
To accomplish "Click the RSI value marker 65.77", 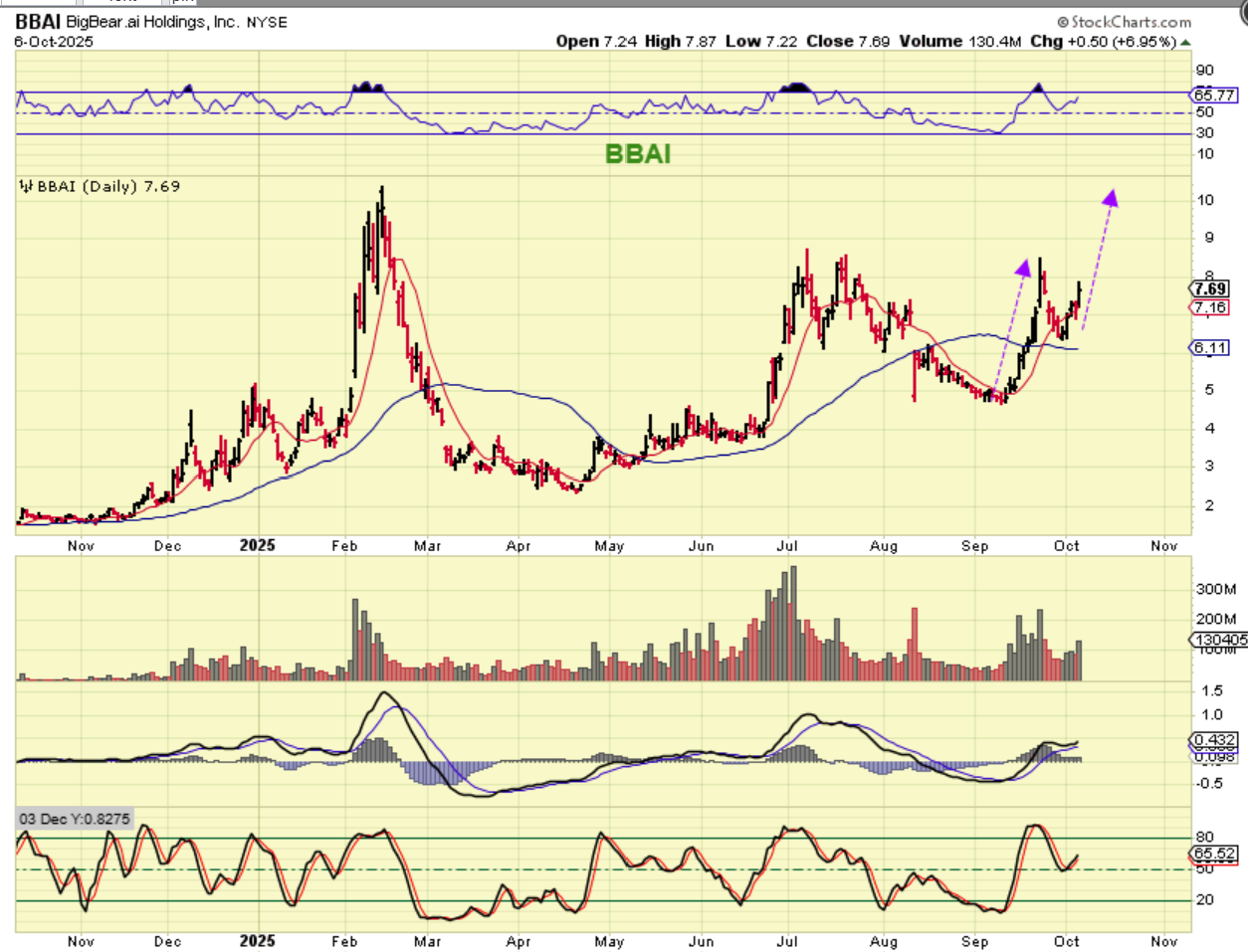I will click(x=1214, y=95).
